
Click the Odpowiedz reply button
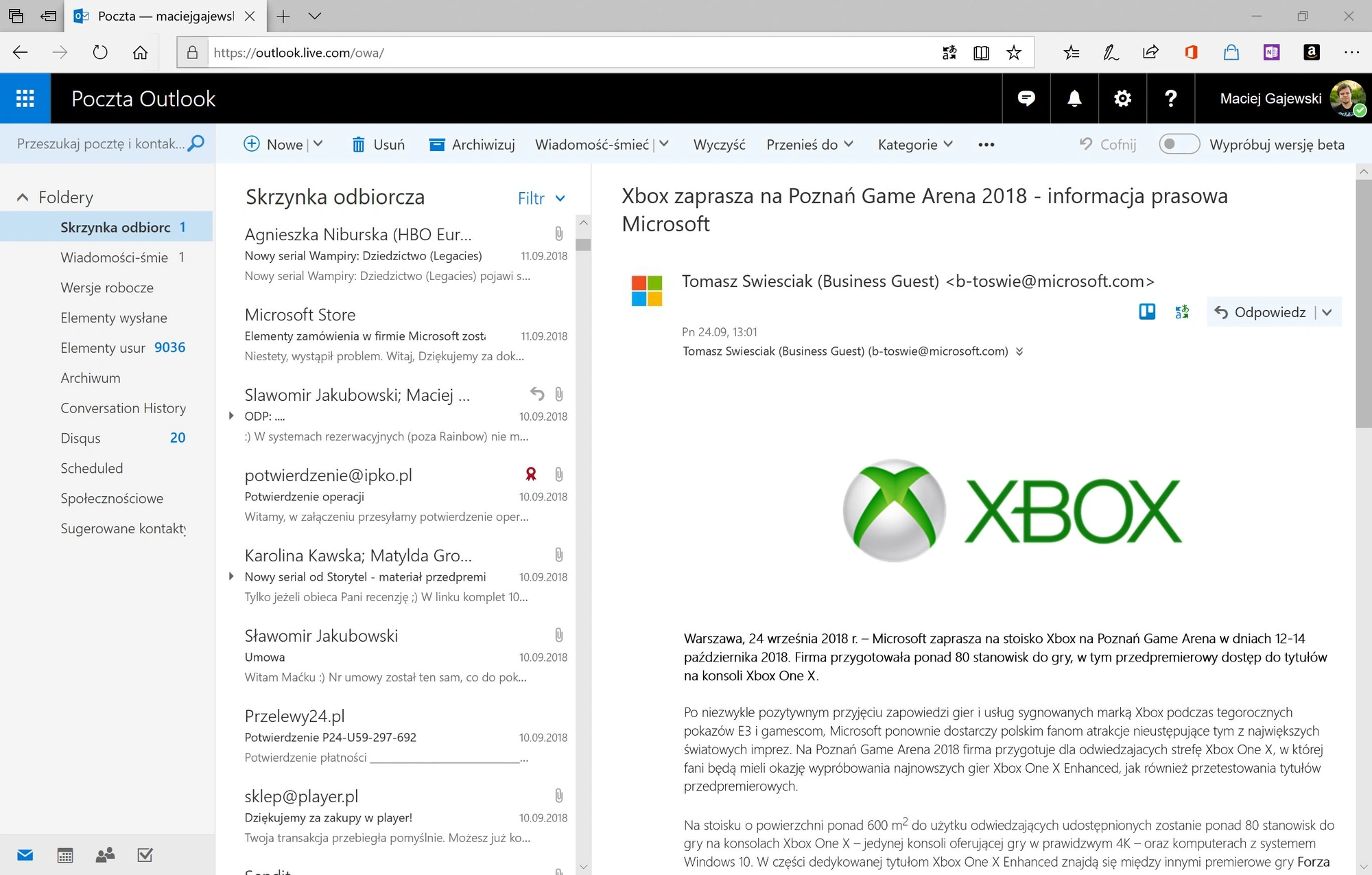[1260, 312]
